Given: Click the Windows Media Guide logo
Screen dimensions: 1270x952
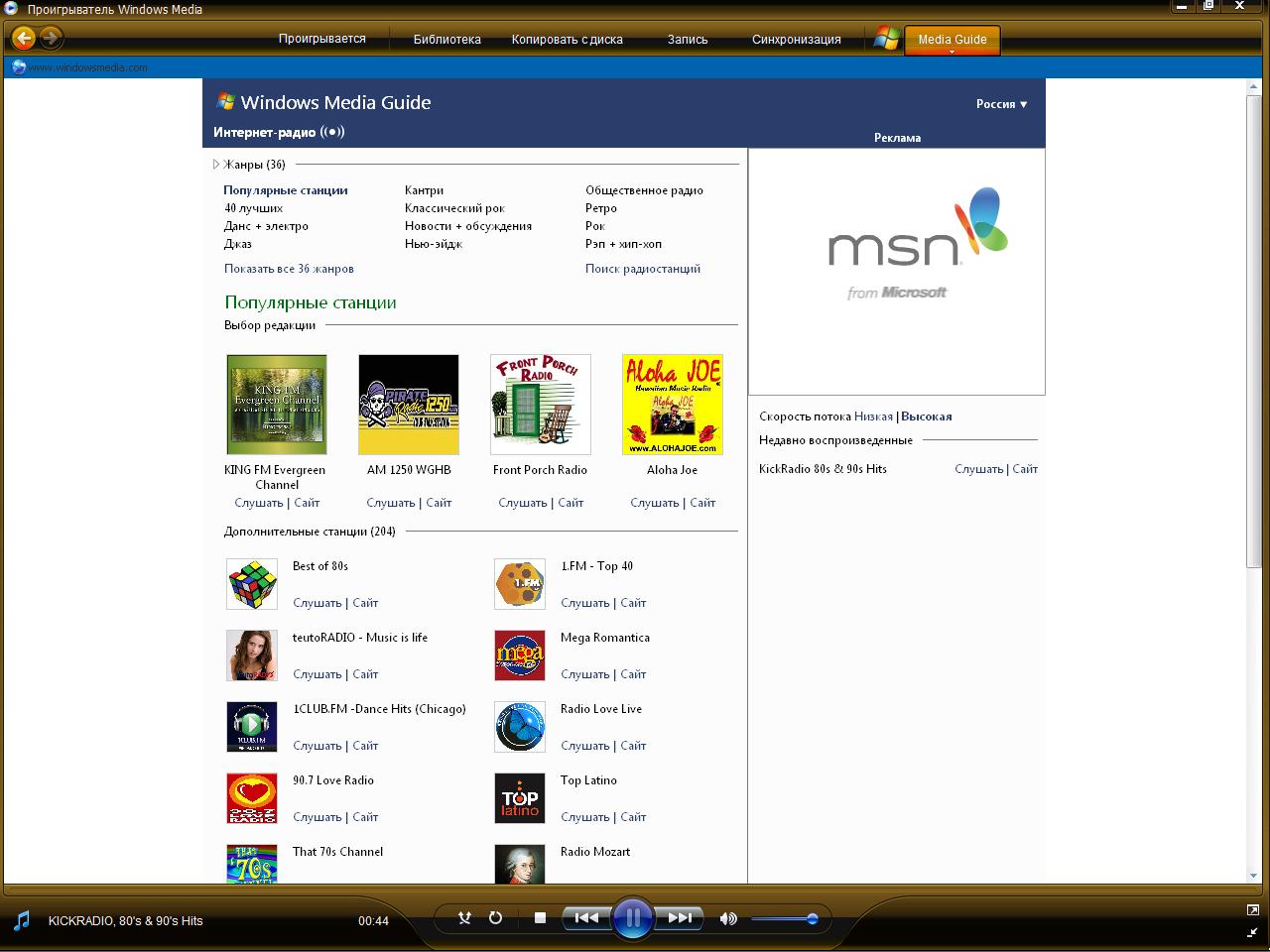Looking at the screenshot, I should tap(323, 102).
